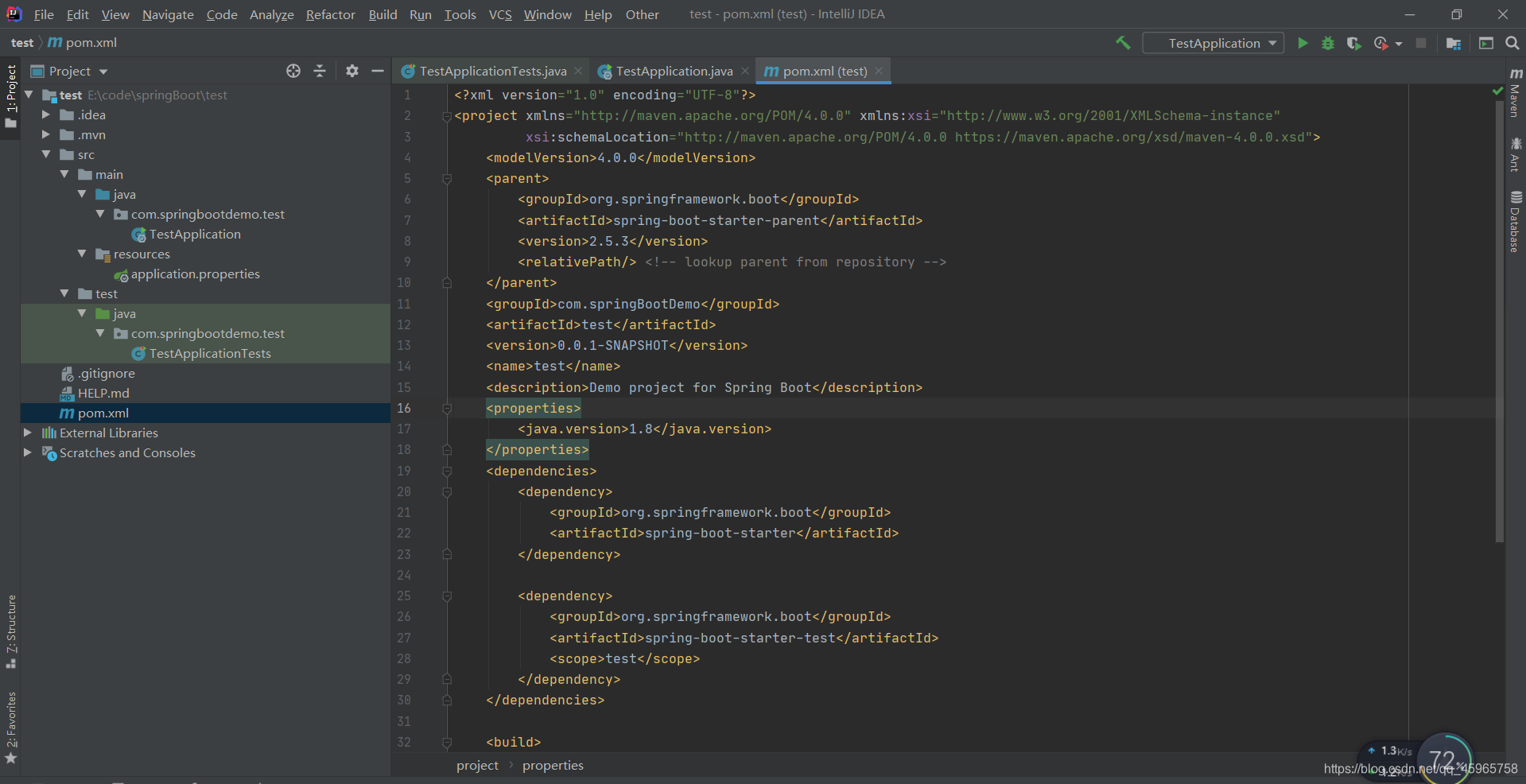
Task: Expand the .mvn folder
Action: tap(46, 134)
